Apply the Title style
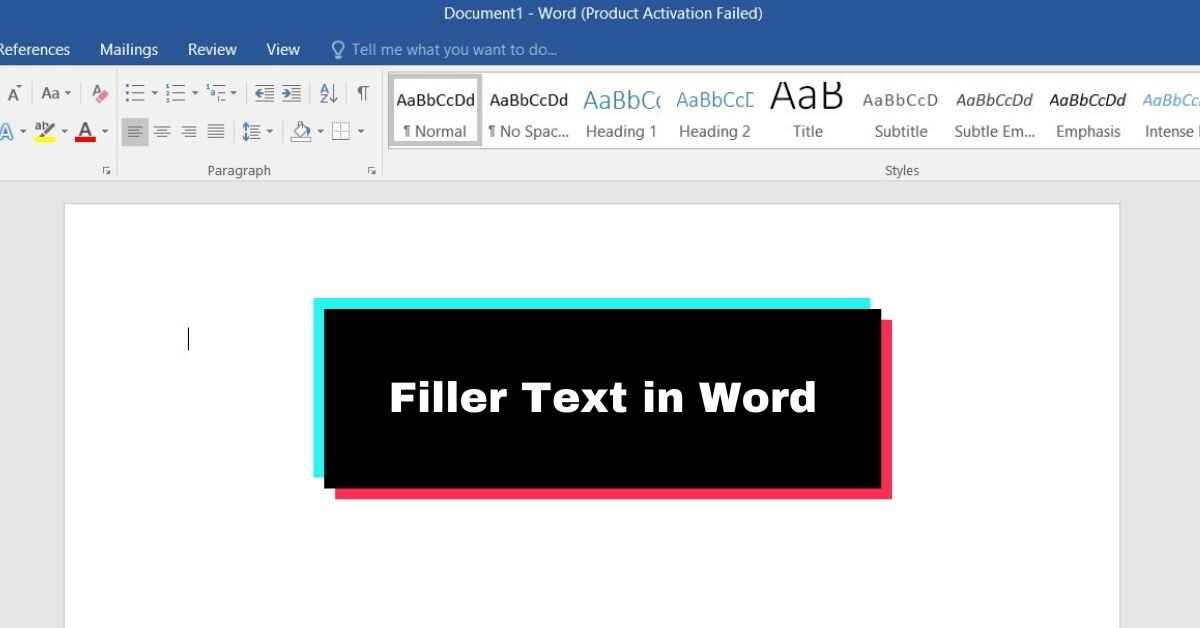 pyautogui.click(x=807, y=111)
